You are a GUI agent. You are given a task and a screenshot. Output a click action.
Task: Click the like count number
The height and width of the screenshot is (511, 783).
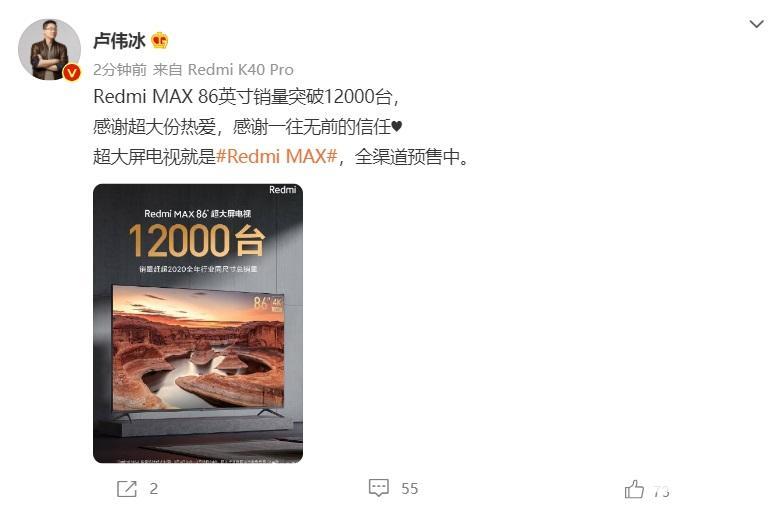(661, 492)
